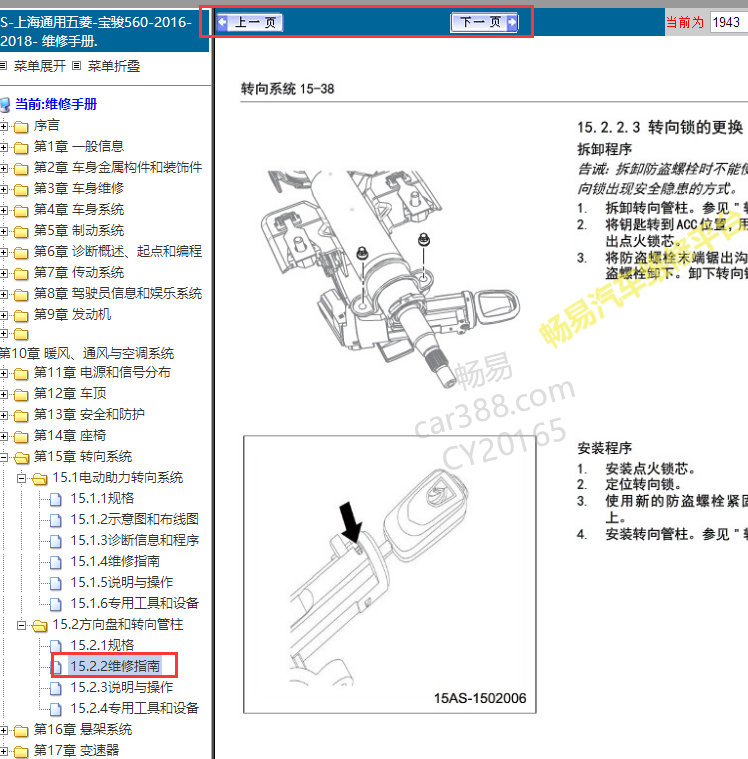Click page icon of 15.2.3说明与操作

(x=56, y=688)
